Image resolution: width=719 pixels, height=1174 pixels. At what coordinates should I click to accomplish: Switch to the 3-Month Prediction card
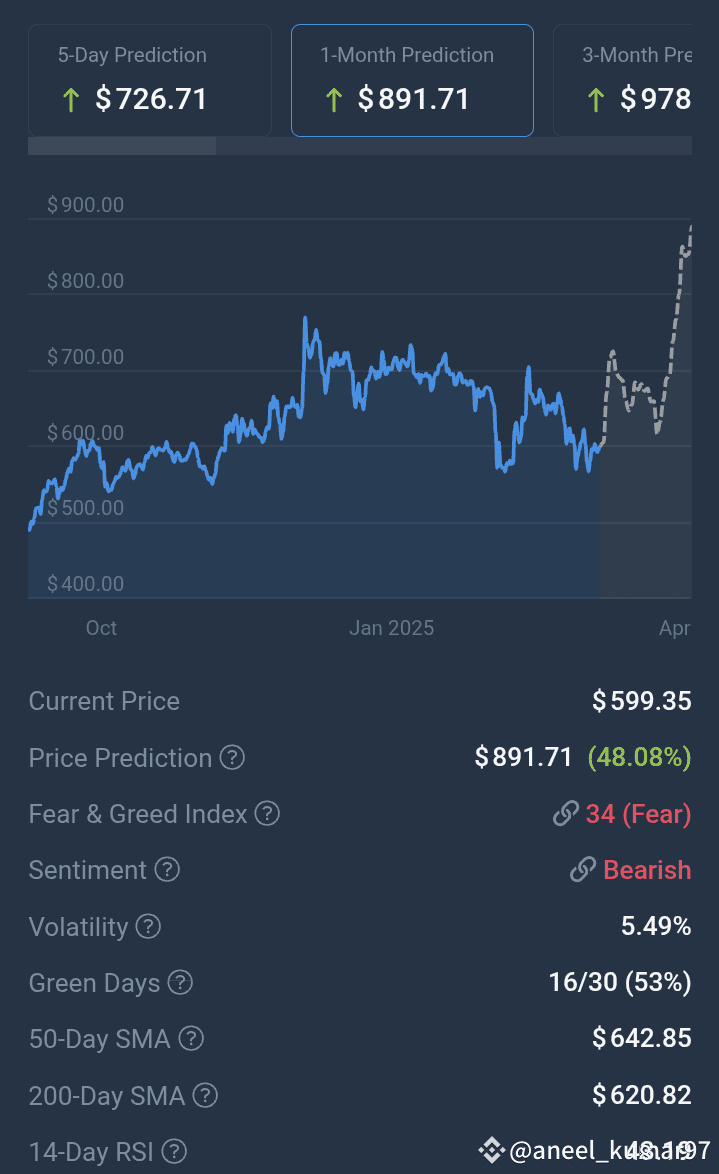tap(630, 80)
